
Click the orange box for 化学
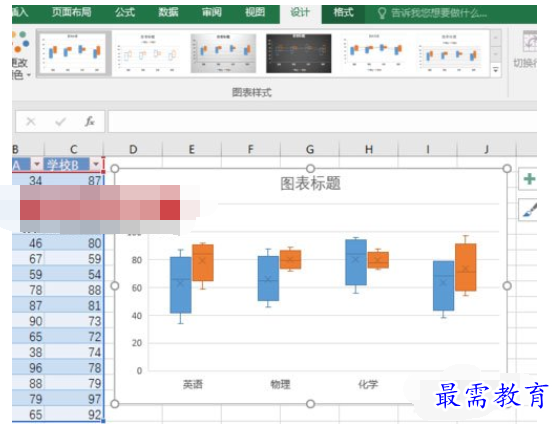coord(378,260)
